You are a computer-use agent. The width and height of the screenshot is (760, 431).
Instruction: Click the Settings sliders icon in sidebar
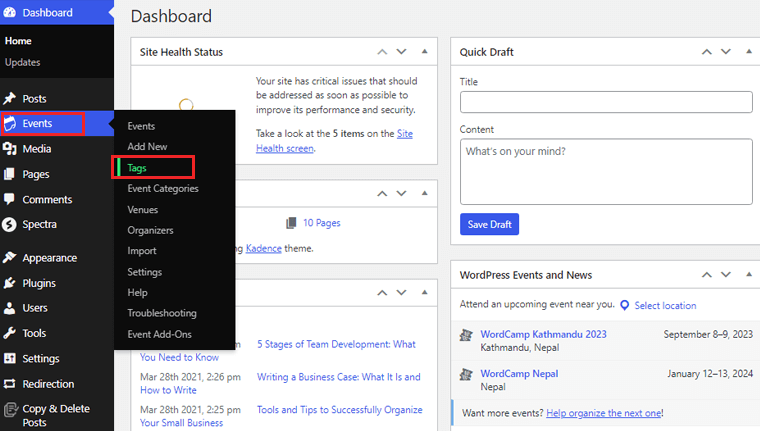pyautogui.click(x=10, y=358)
